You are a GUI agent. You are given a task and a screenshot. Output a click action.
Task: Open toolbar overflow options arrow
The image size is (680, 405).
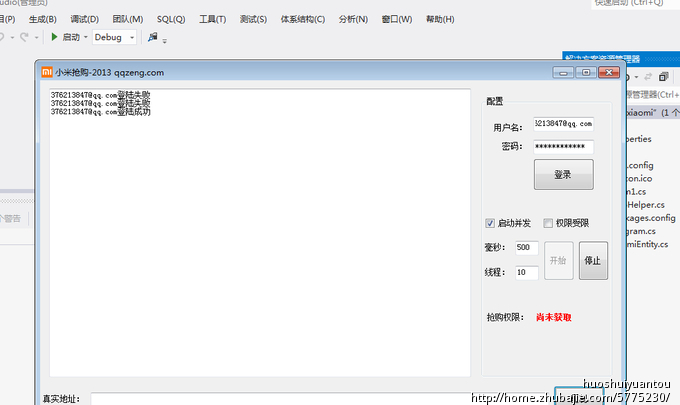click(x=164, y=41)
